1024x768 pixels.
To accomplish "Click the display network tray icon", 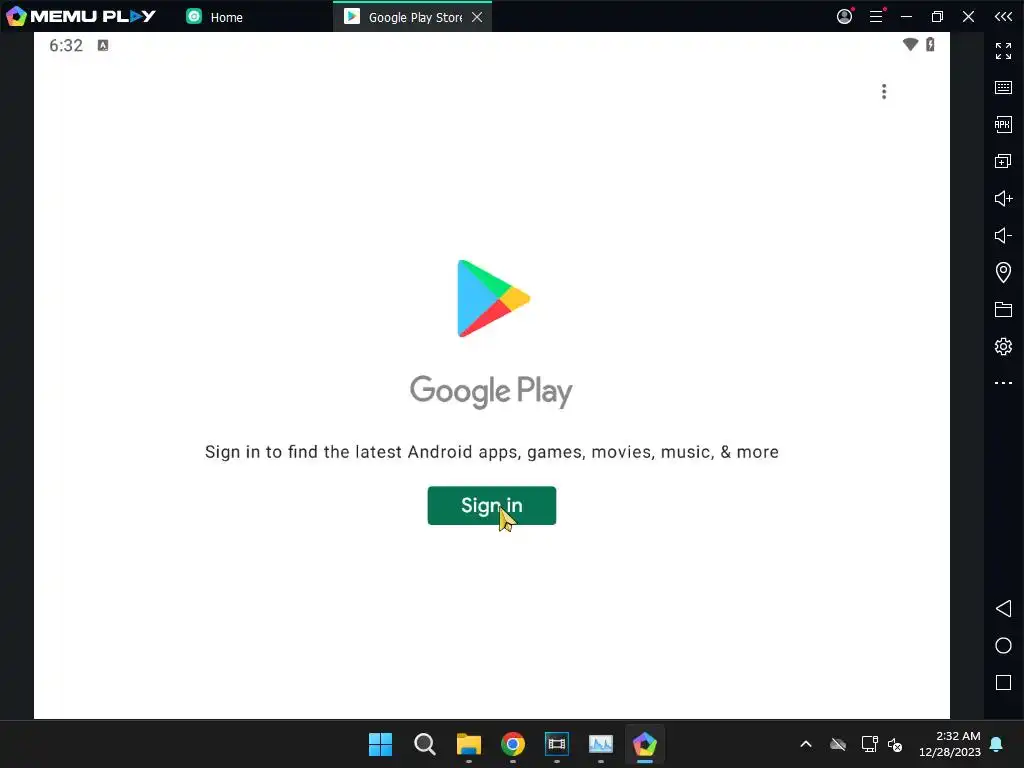I will pyautogui.click(x=869, y=744).
